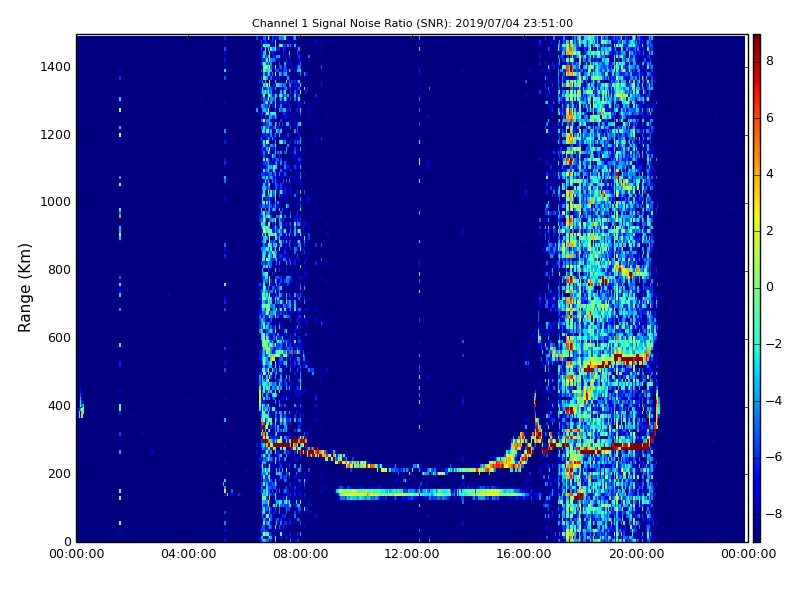Click the SNR colorbar at the 0 level

tap(757, 287)
